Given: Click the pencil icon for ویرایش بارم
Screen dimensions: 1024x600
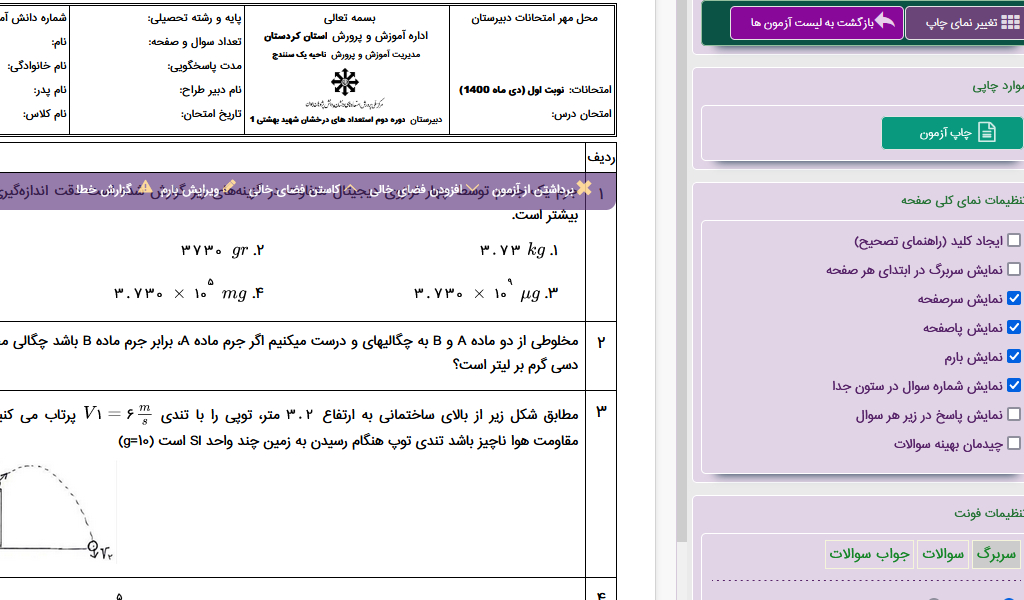Looking at the screenshot, I should click(229, 188).
